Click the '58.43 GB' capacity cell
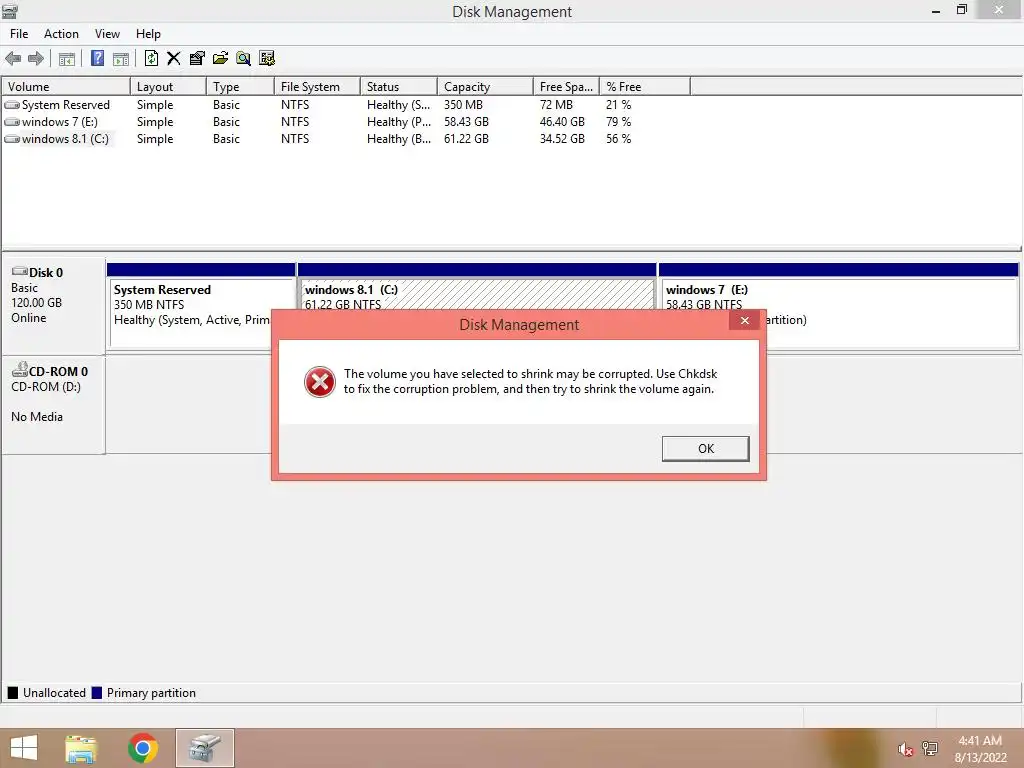Screen dimensions: 1024x768 [x=466, y=121]
